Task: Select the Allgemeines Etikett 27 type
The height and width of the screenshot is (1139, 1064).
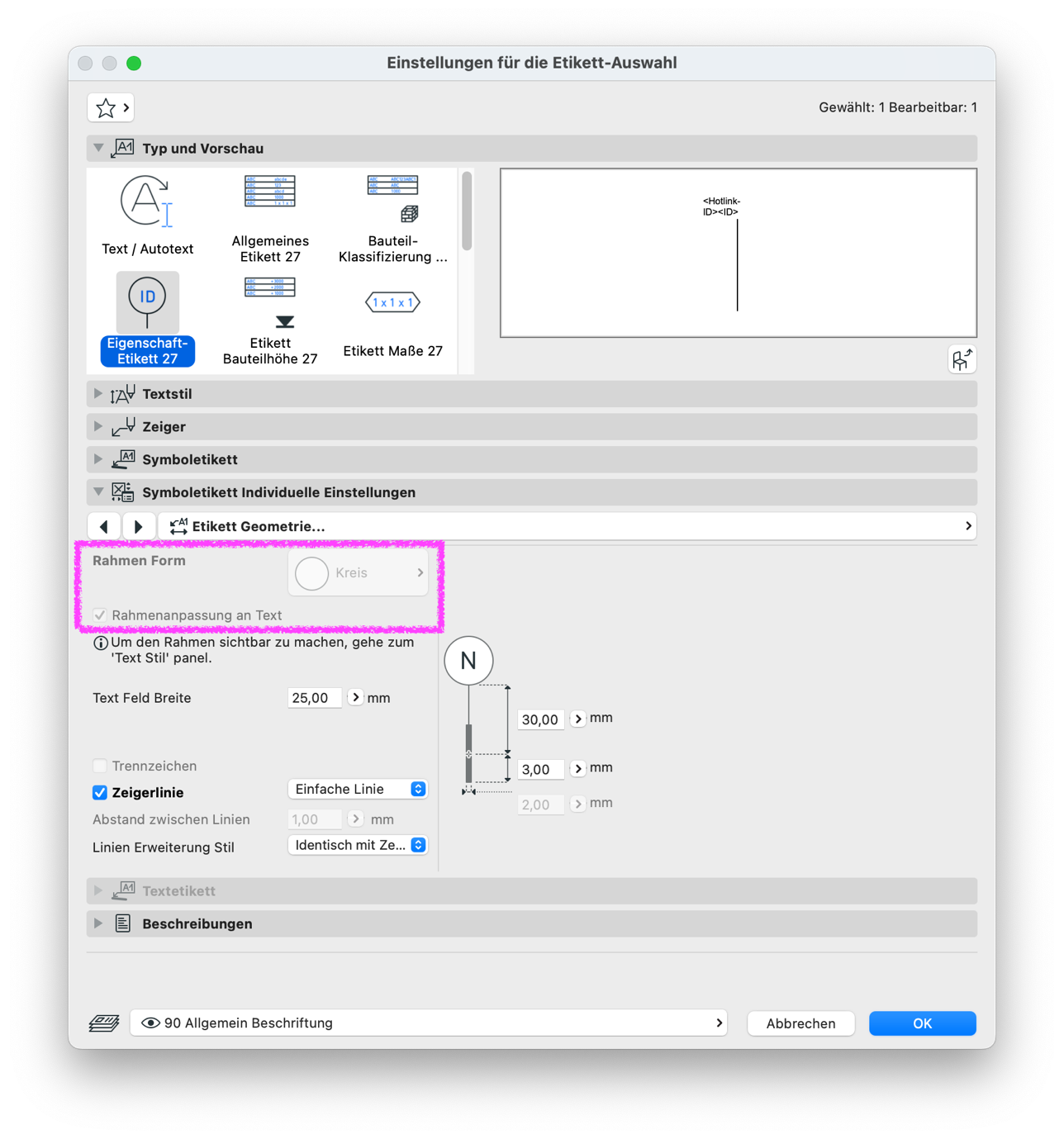Action: coord(270,218)
